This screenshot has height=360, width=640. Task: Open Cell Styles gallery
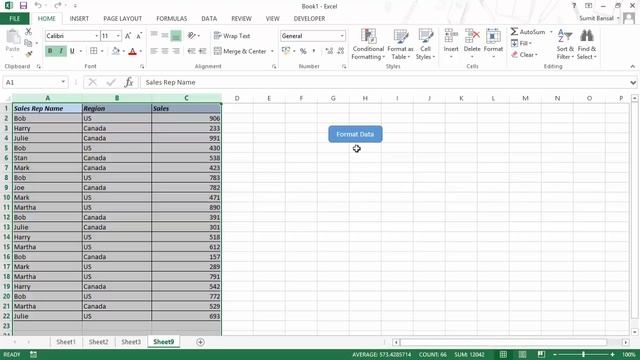pyautogui.click(x=425, y=44)
